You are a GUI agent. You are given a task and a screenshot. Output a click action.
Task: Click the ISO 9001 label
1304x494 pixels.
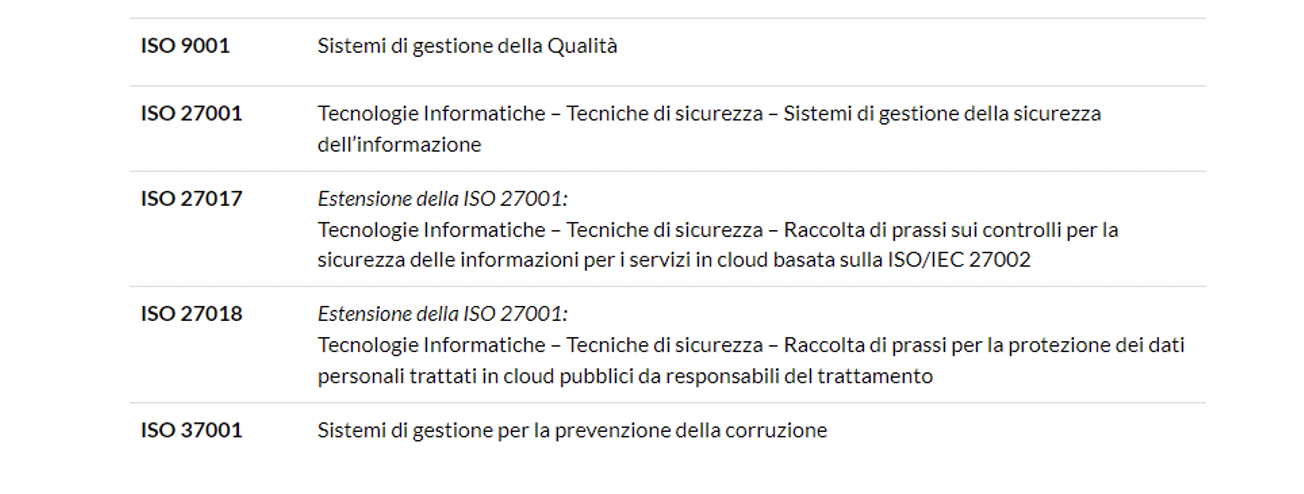pos(185,46)
